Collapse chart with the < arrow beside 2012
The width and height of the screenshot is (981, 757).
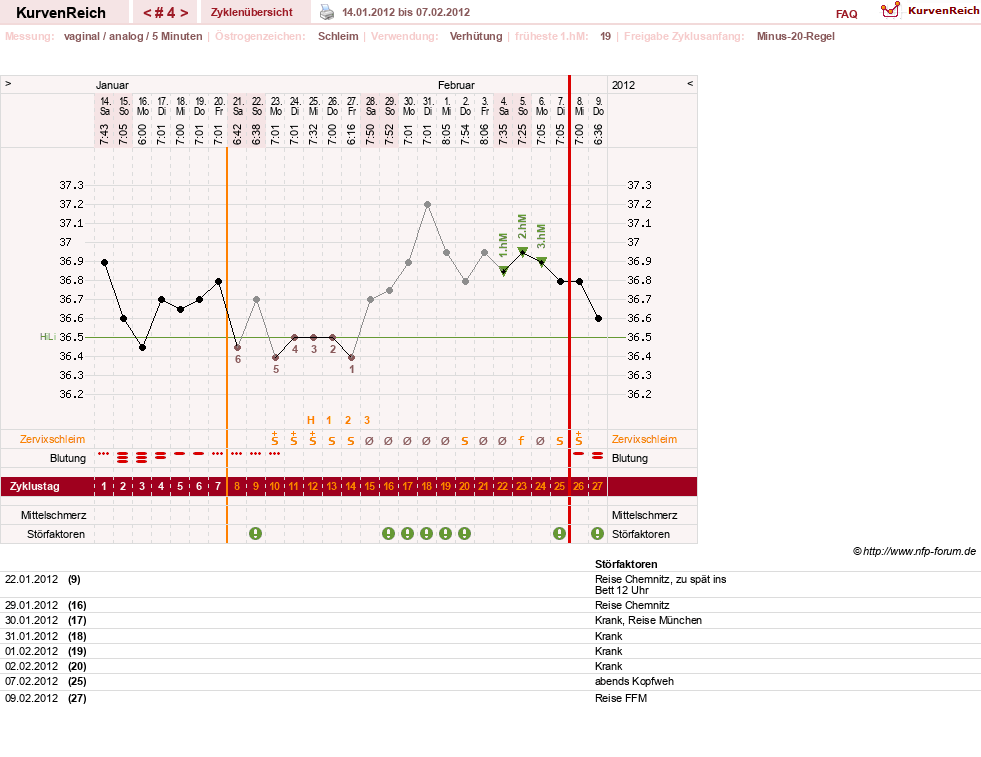pos(690,83)
